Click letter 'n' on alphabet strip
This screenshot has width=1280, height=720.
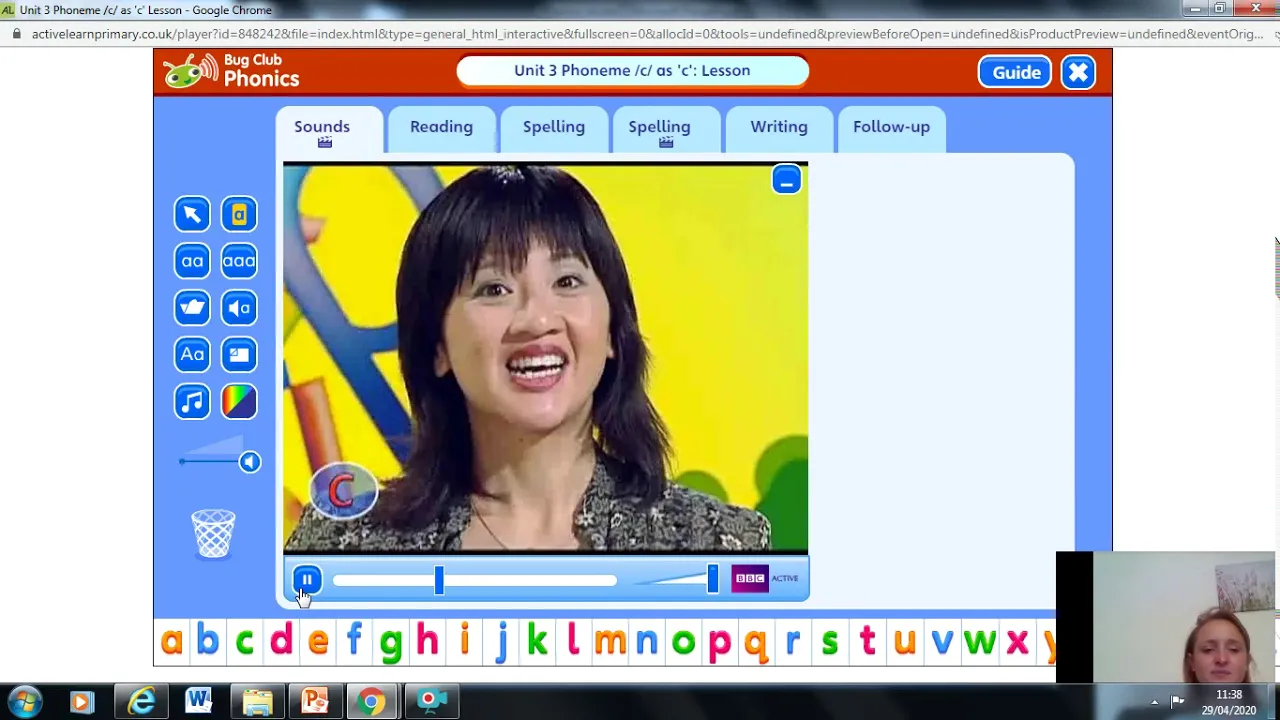[647, 642]
